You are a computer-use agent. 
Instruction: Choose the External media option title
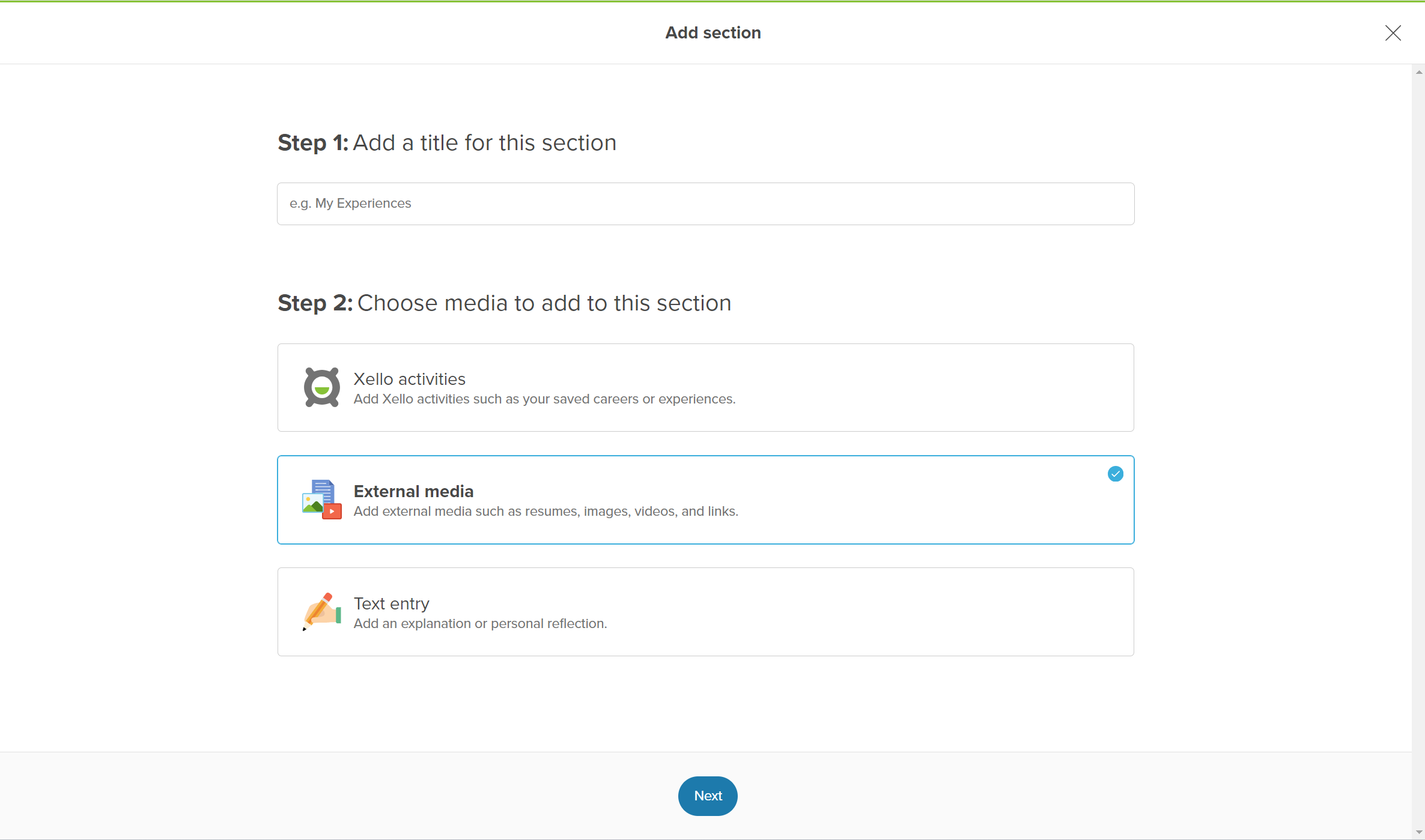coord(413,491)
